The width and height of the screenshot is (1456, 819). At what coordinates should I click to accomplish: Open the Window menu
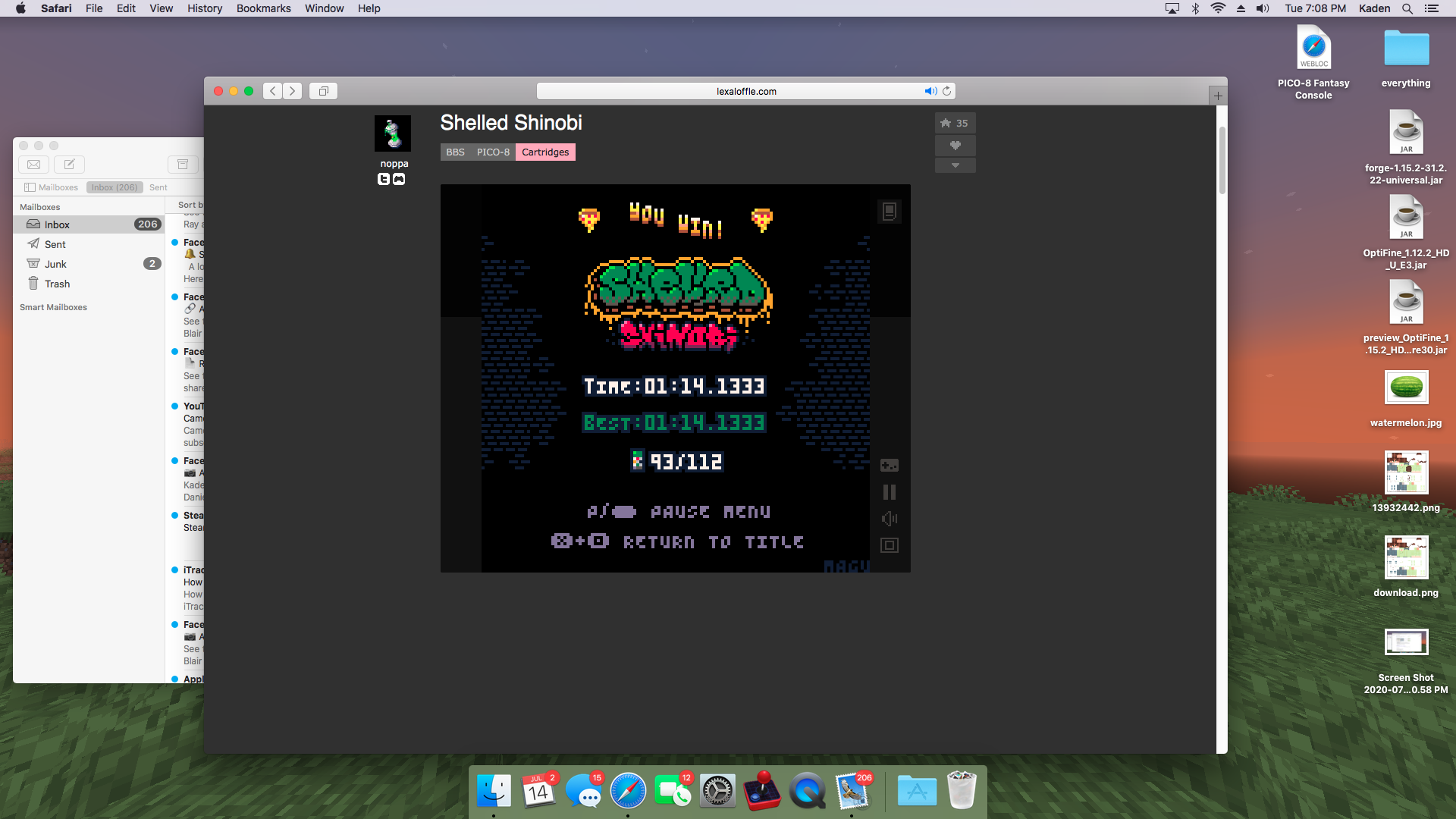[324, 8]
